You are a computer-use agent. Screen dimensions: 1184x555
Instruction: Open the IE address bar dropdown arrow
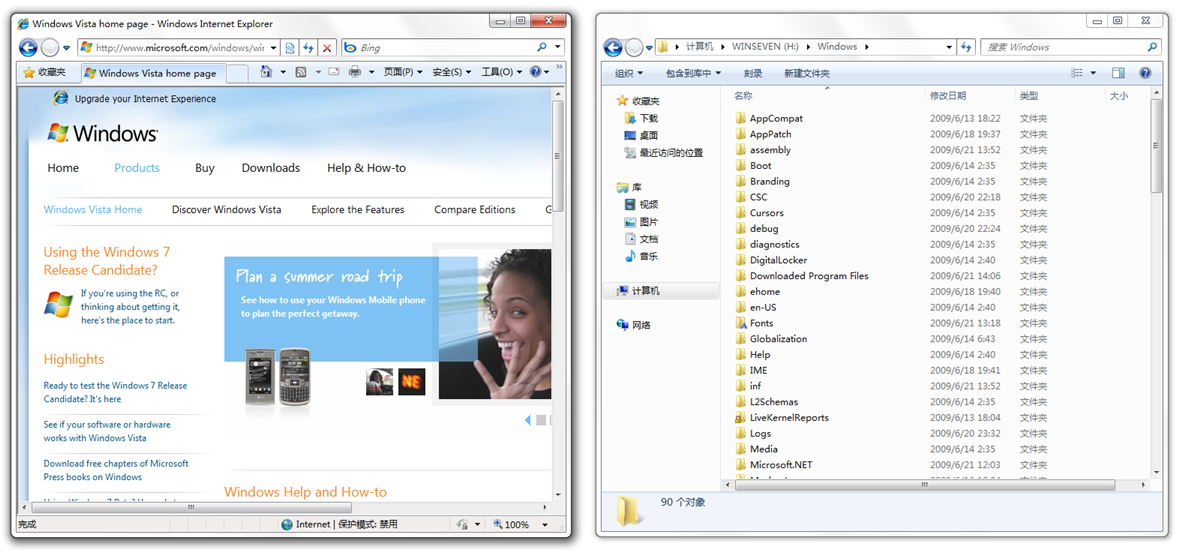273,48
